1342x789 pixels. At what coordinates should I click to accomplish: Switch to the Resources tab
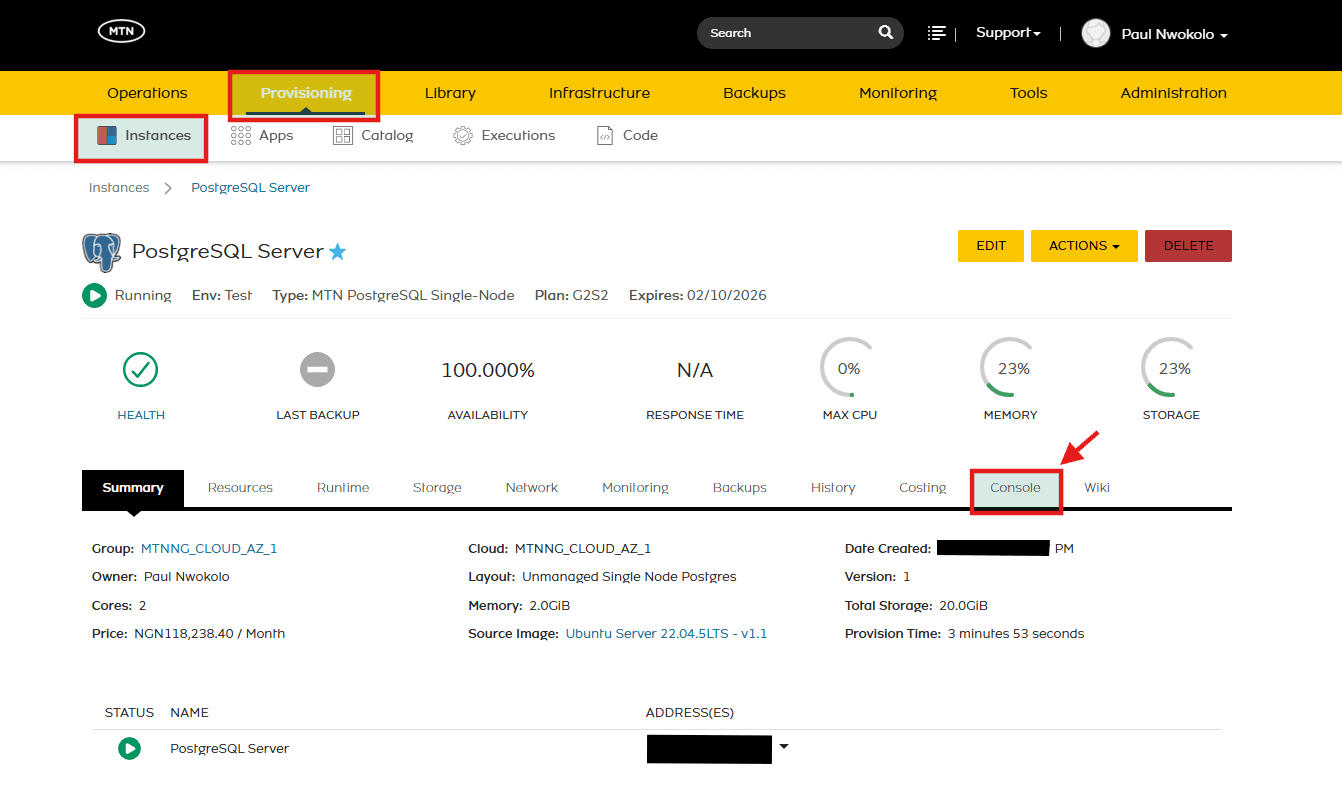(x=240, y=488)
